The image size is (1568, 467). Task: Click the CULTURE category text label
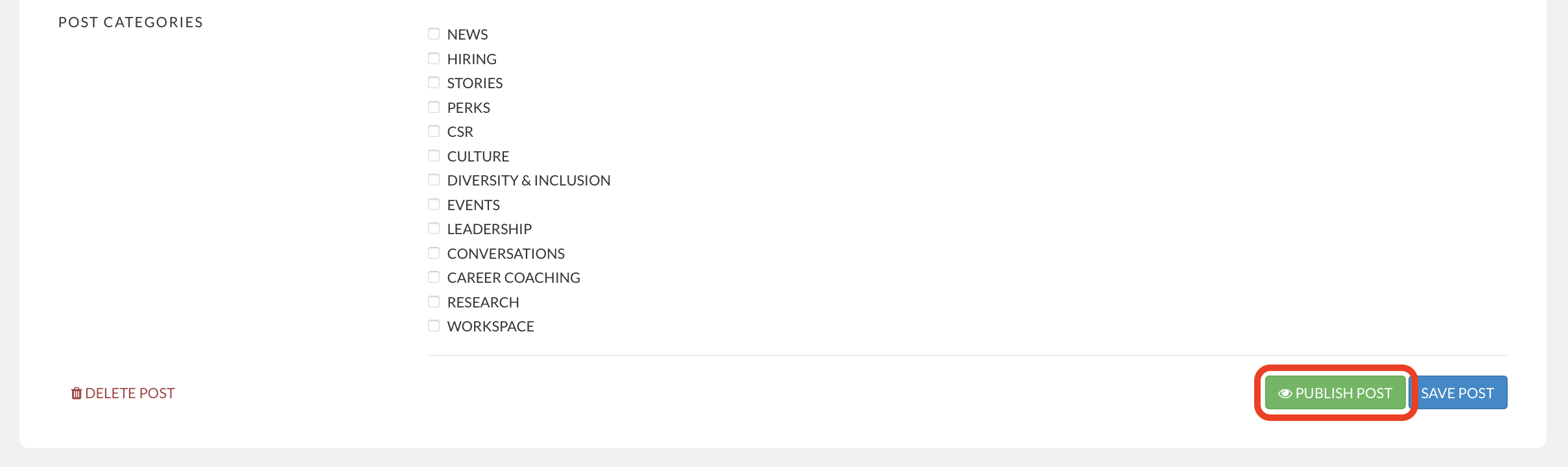478,156
